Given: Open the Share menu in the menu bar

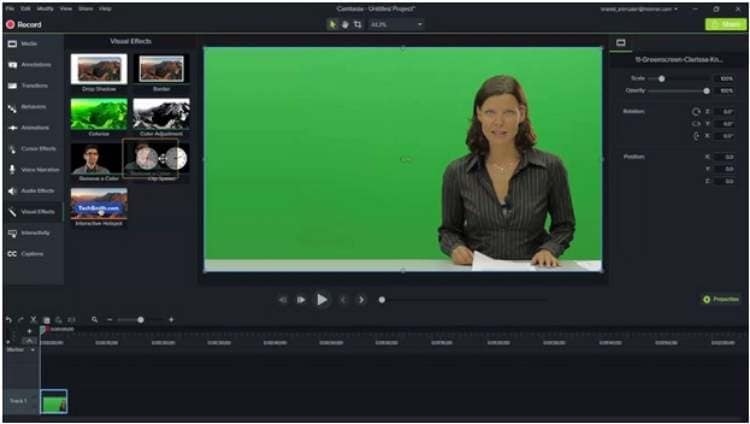Looking at the screenshot, I should 86,9.
